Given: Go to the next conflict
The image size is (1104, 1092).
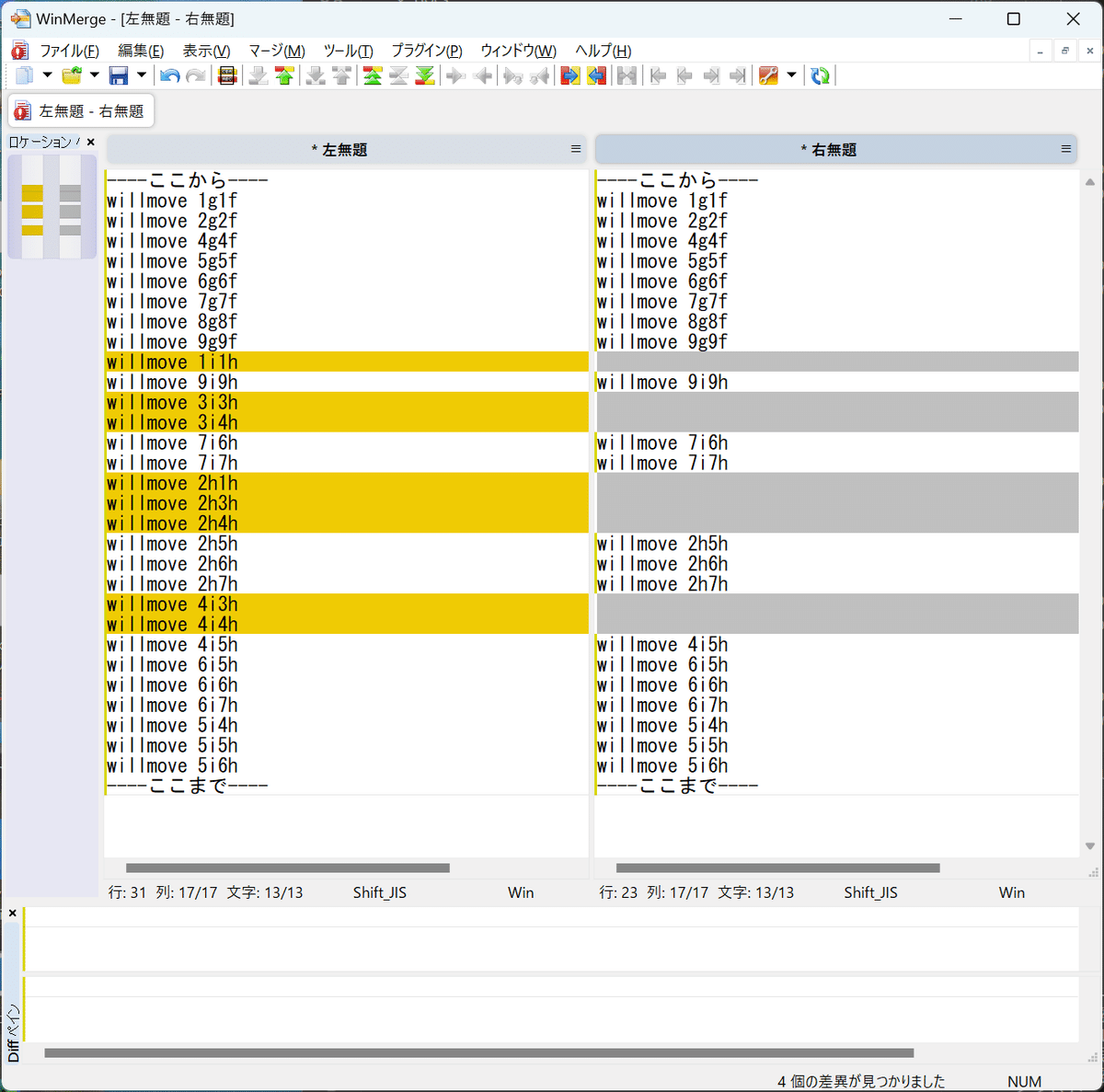Looking at the screenshot, I should click(316, 75).
